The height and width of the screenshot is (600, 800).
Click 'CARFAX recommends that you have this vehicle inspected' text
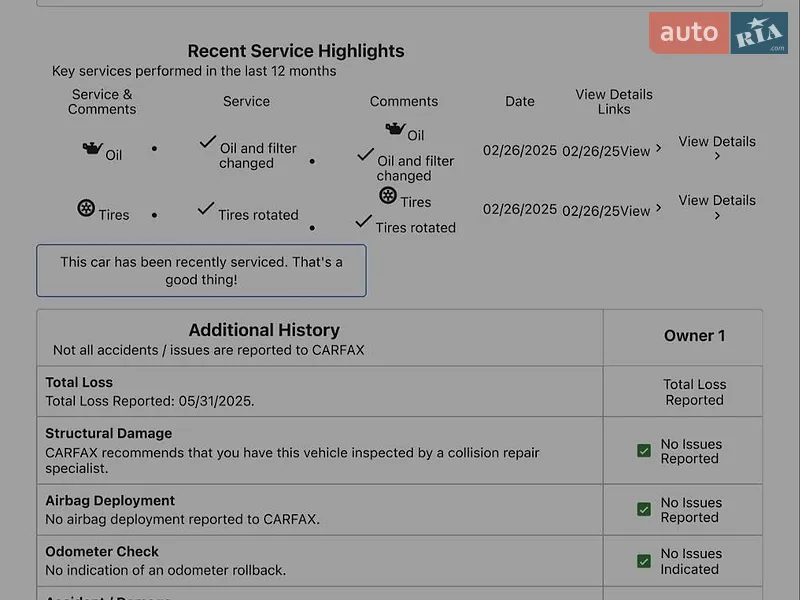[292, 460]
